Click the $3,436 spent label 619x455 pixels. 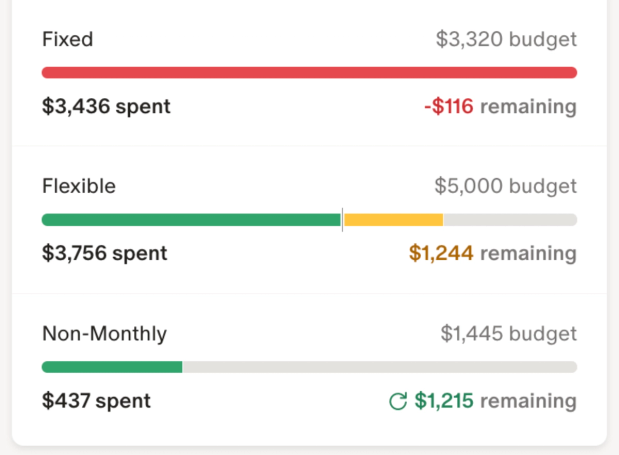coord(106,106)
